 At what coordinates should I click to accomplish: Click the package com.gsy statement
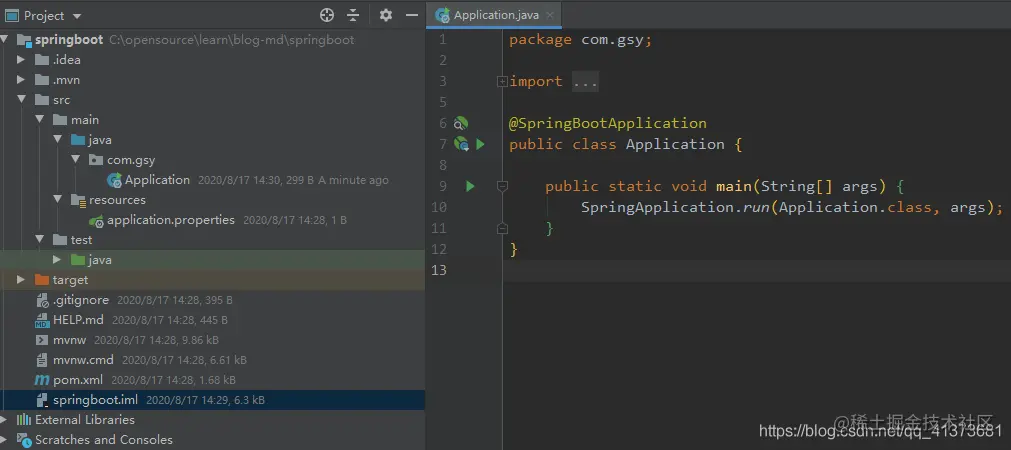(x=581, y=39)
